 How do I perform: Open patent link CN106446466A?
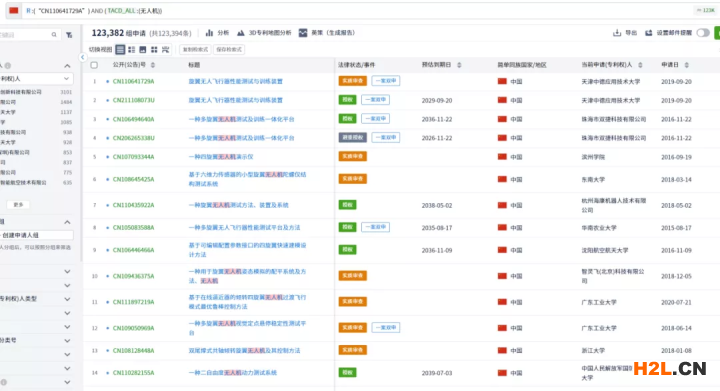coord(134,250)
